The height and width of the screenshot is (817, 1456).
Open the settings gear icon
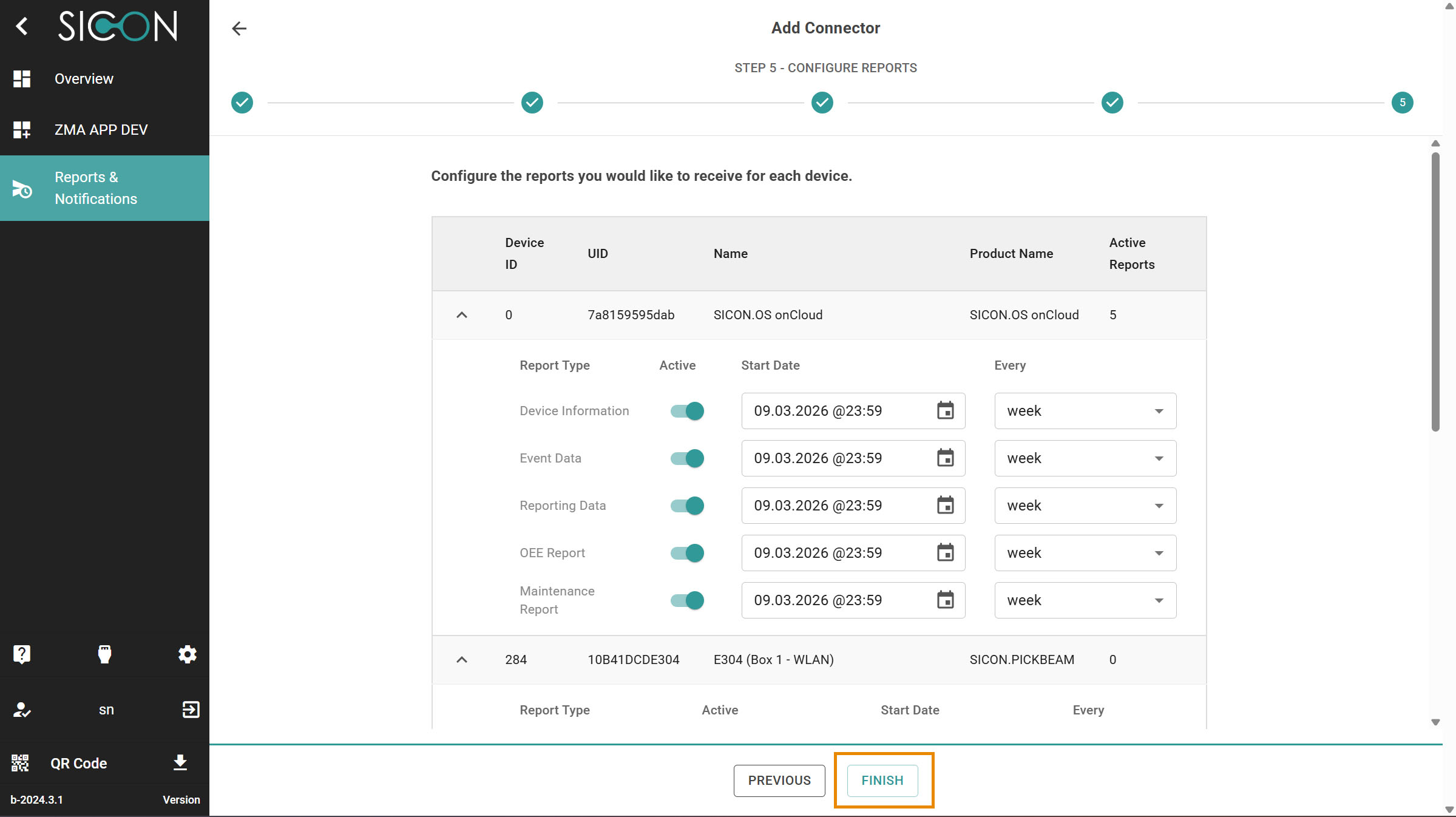(x=187, y=654)
